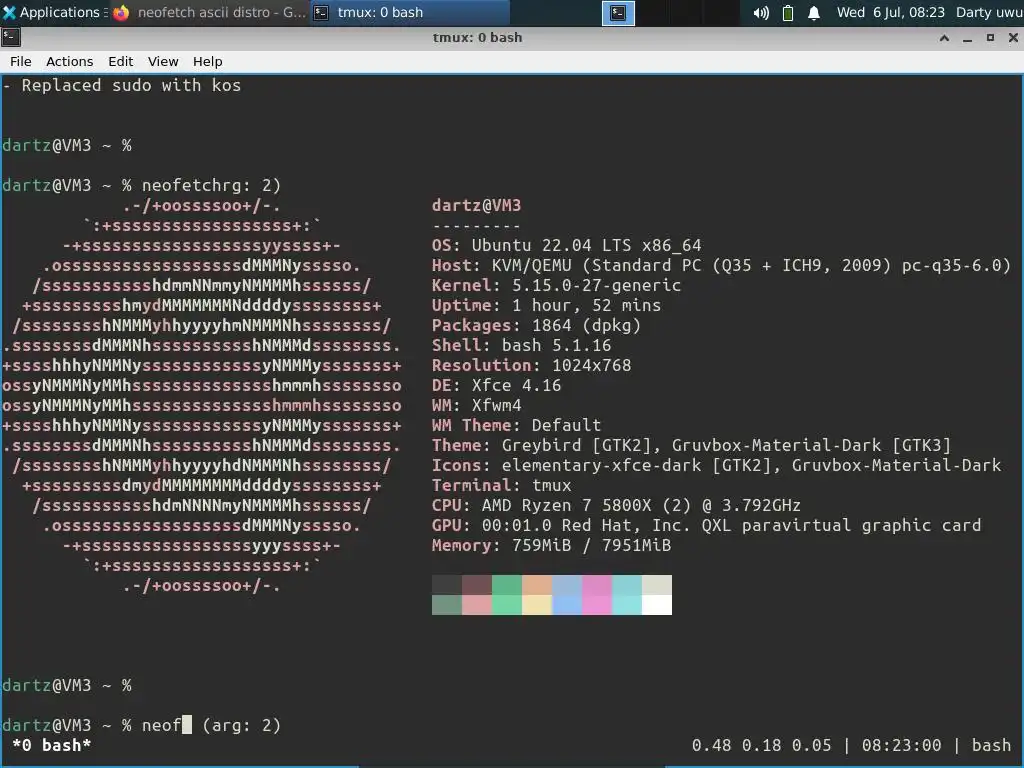The width and height of the screenshot is (1024, 768).
Task: Click the 'Resolution: 1024x768' line
Action: (532, 365)
